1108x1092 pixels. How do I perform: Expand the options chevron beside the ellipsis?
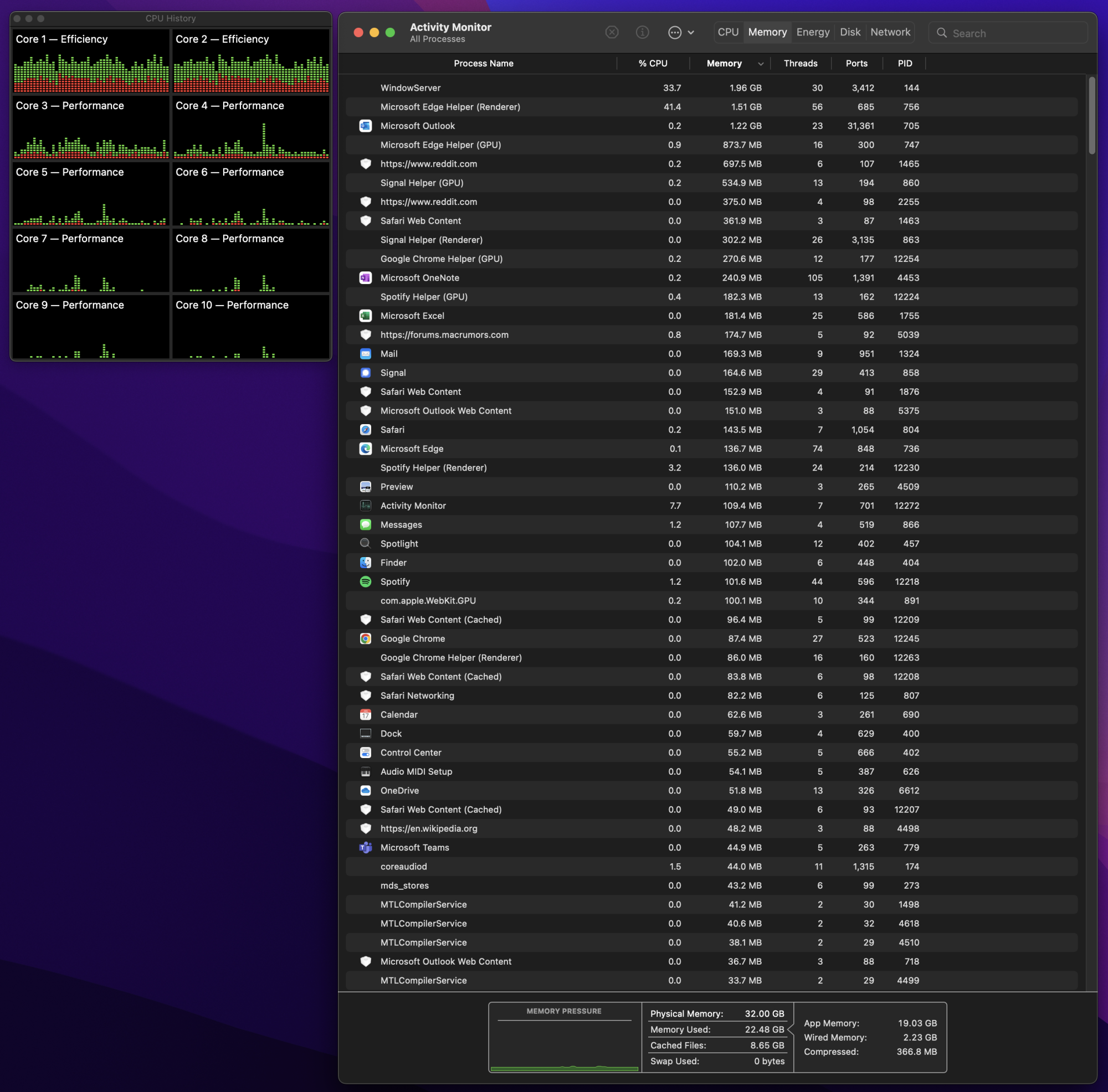[691, 33]
